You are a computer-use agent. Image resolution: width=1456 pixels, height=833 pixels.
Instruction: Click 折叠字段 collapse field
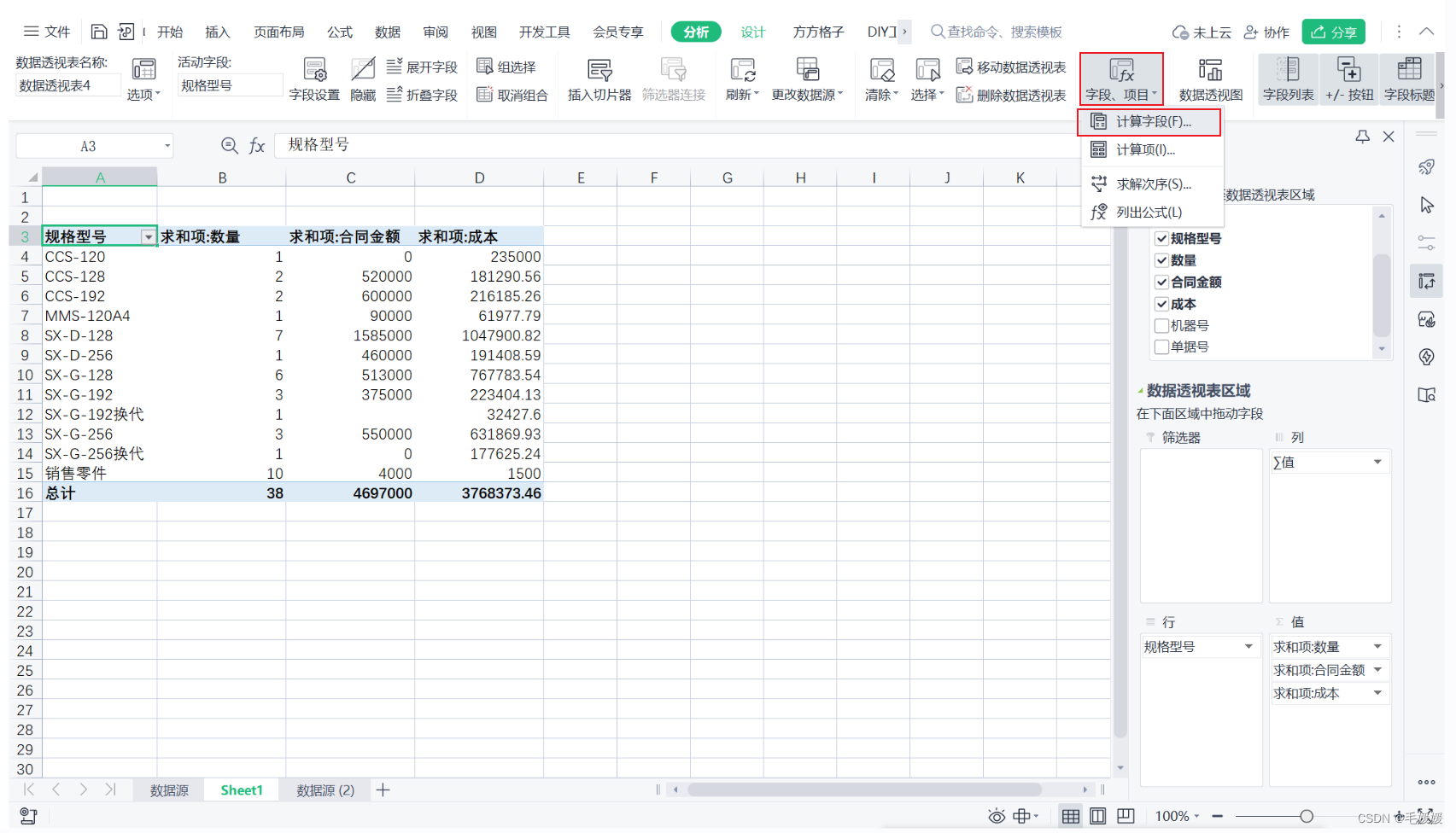pos(422,95)
